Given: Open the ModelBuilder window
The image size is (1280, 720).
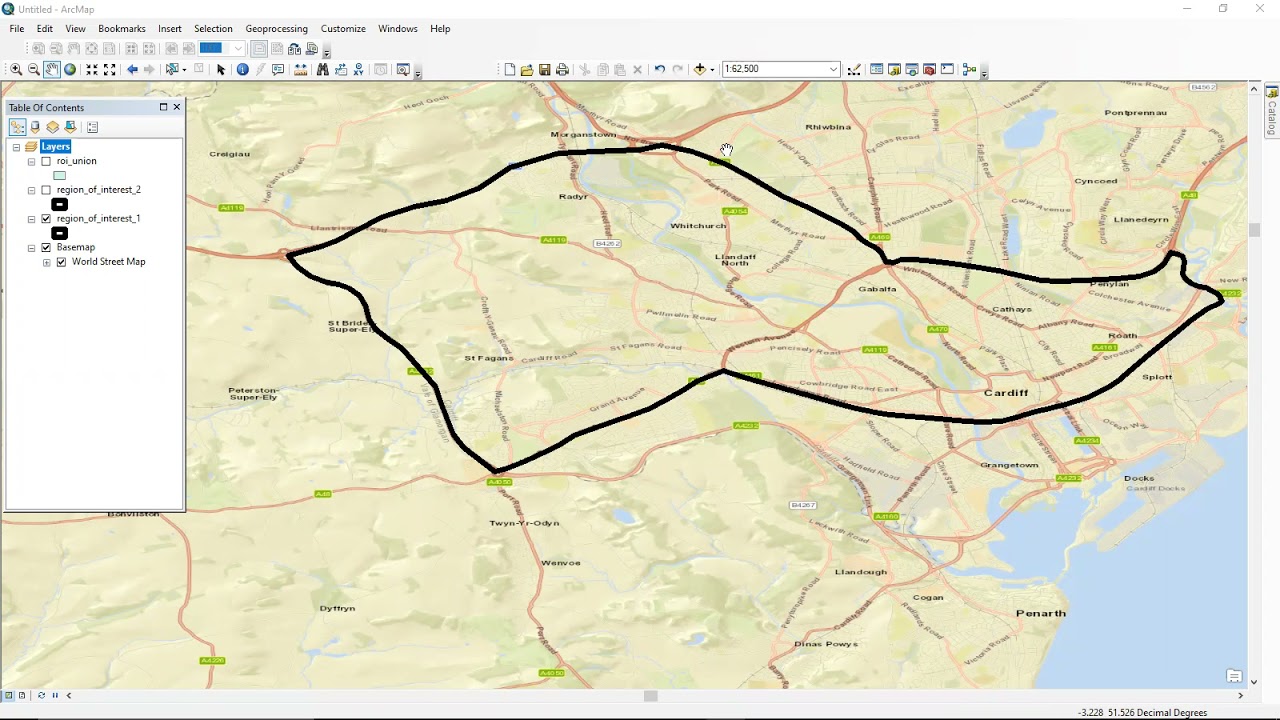Looking at the screenshot, I should (969, 69).
